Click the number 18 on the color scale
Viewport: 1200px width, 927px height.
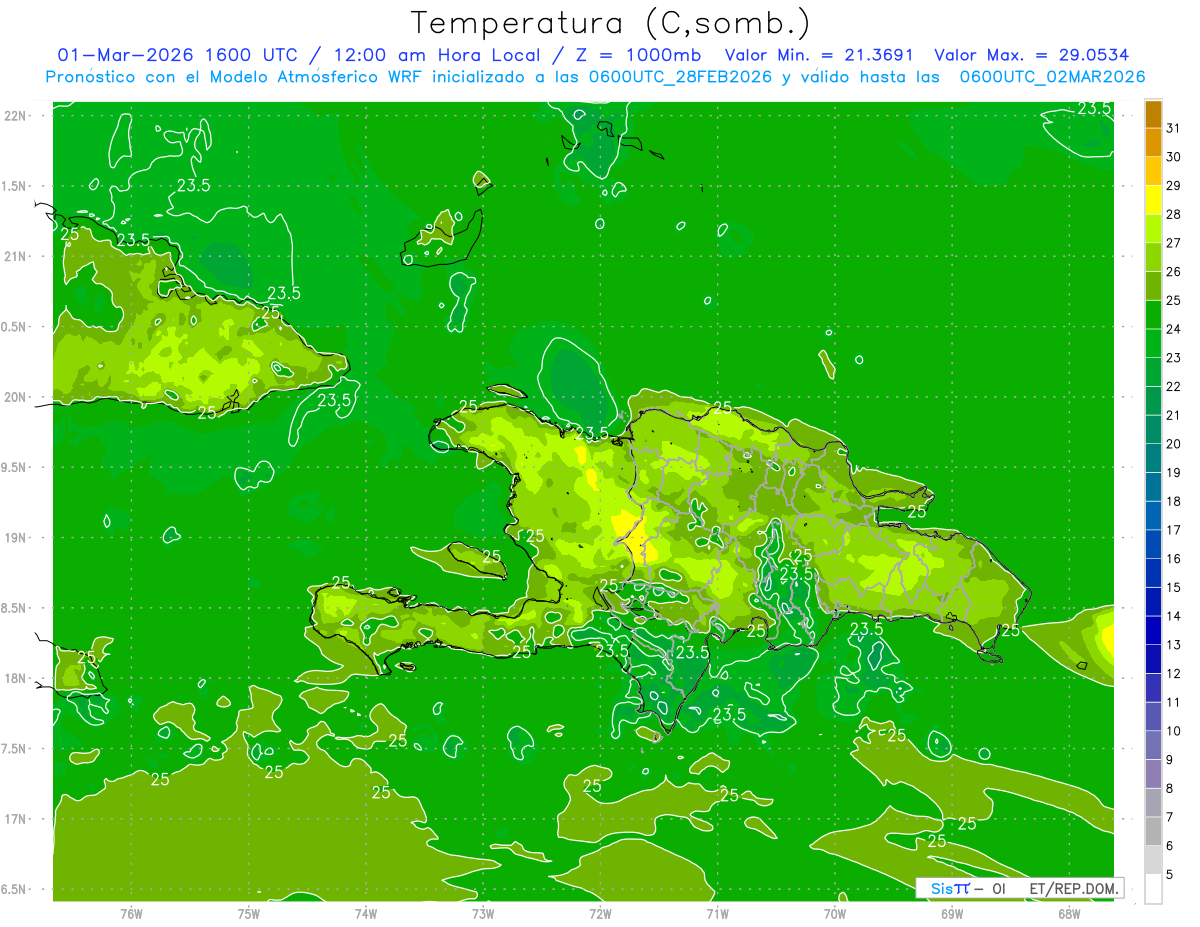coord(1174,502)
